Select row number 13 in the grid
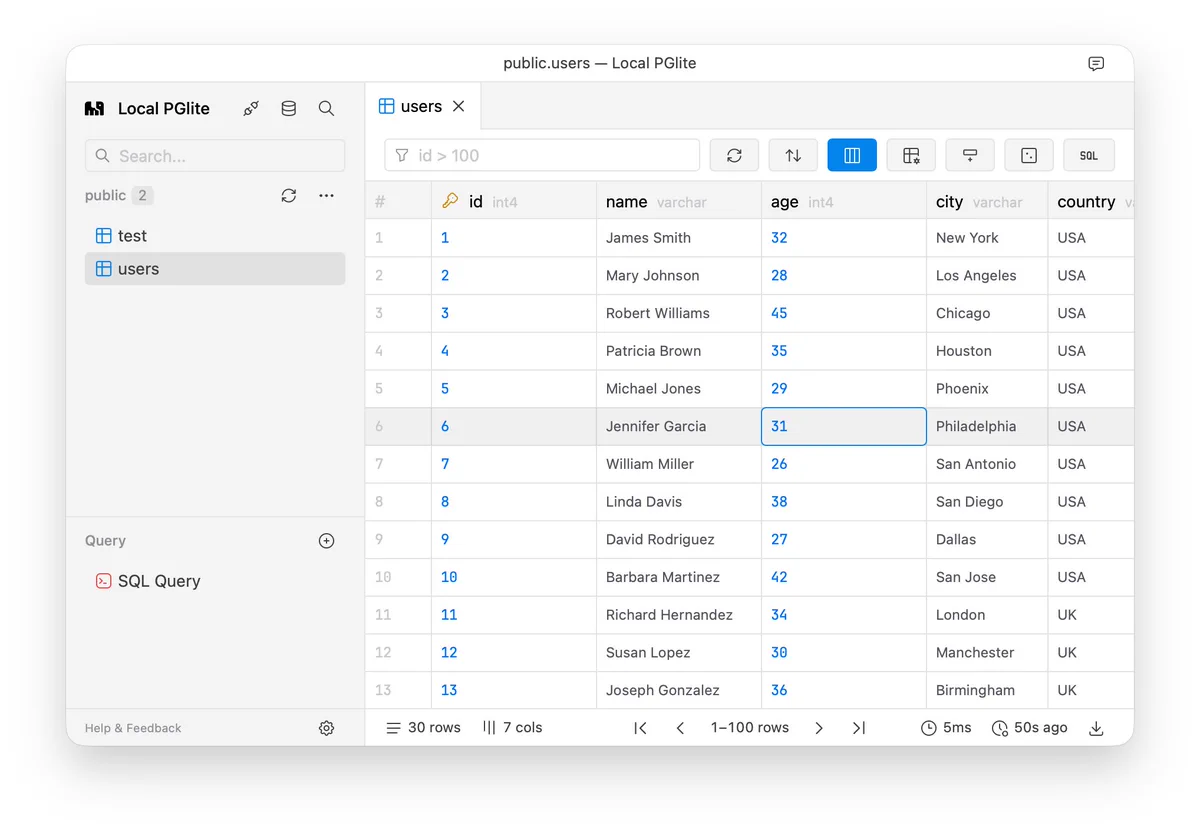Image resolution: width=1200 pixels, height=833 pixels. pyautogui.click(x=398, y=690)
